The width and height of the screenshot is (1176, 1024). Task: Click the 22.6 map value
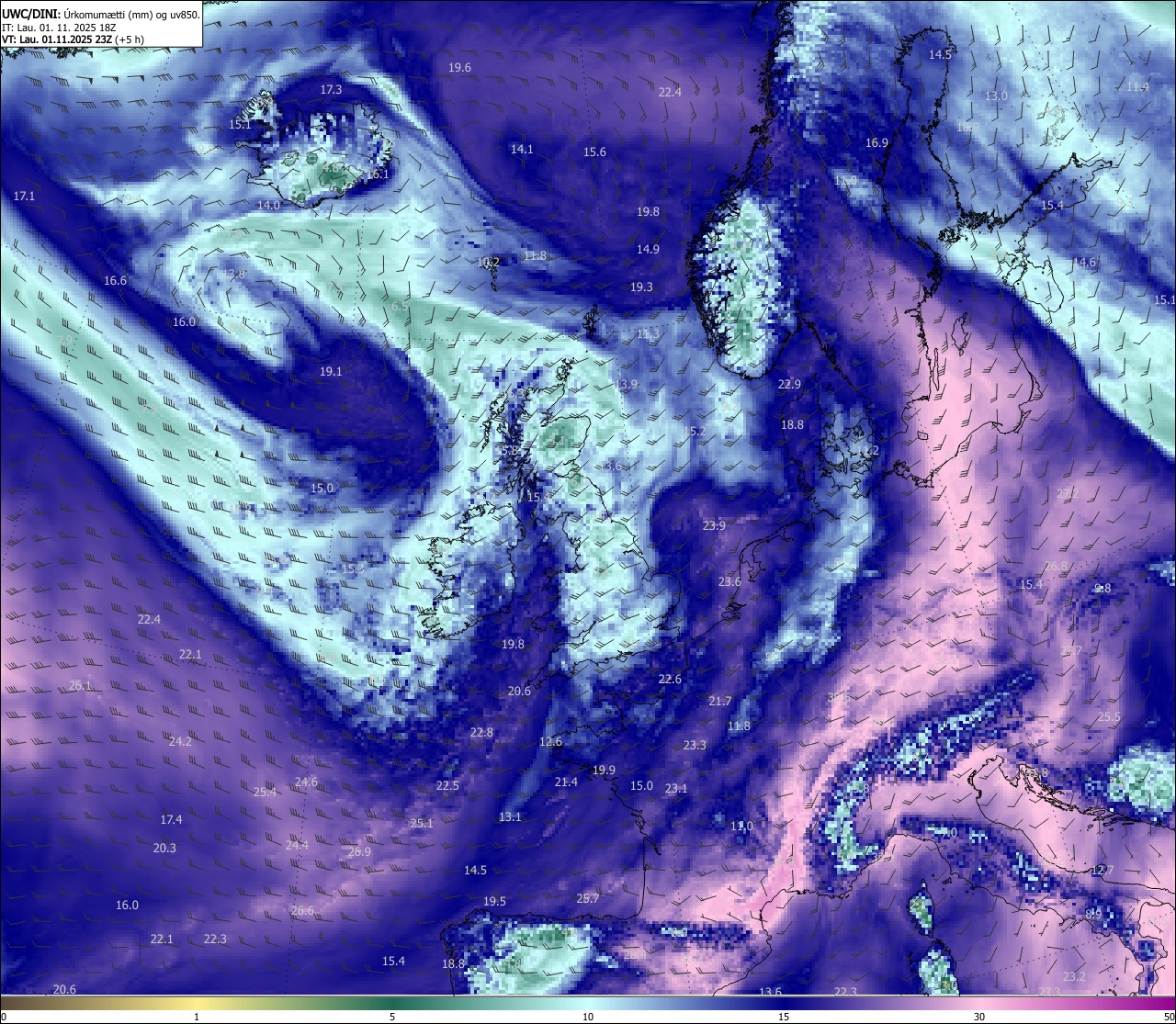[670, 680]
